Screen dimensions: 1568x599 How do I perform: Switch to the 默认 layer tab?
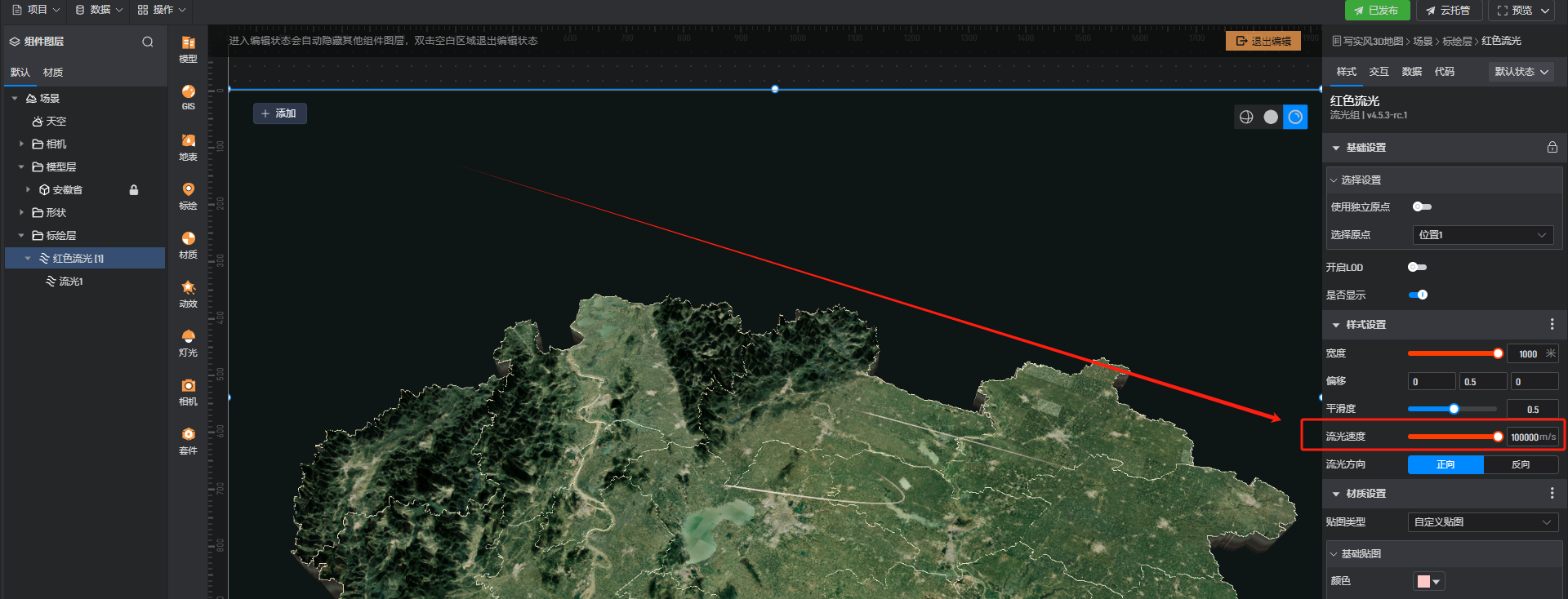pos(20,73)
